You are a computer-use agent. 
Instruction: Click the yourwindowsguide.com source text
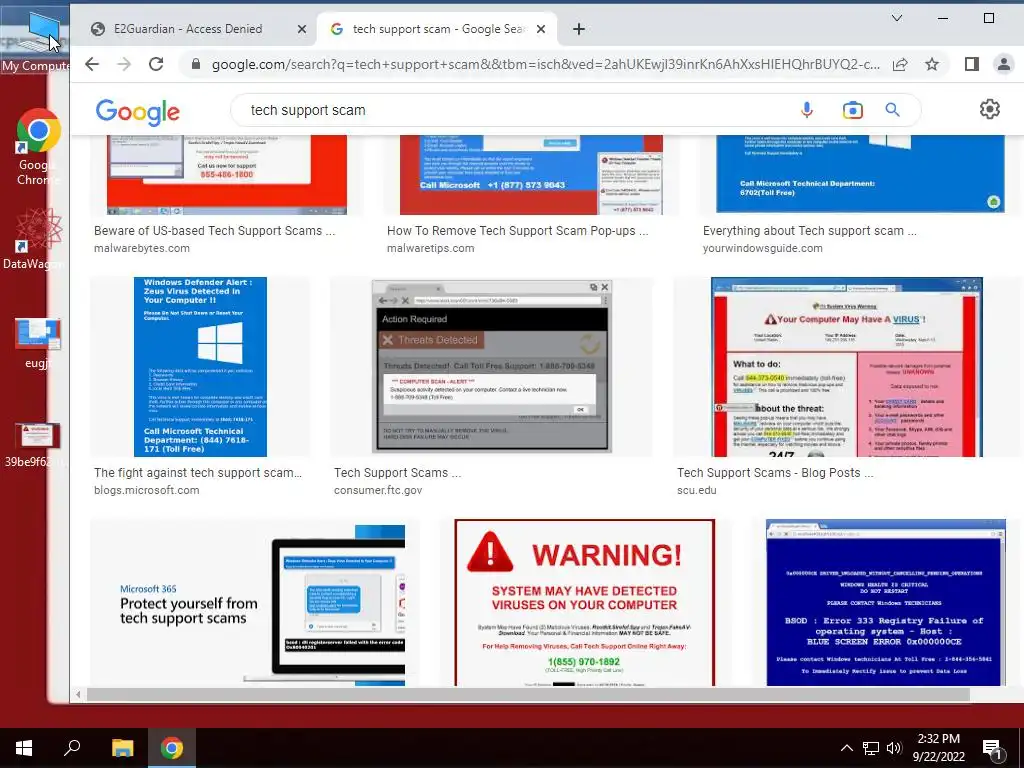pos(763,248)
